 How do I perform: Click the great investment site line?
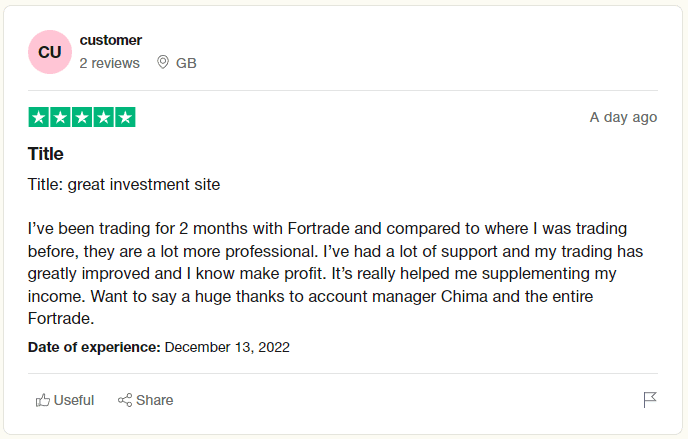point(124,185)
